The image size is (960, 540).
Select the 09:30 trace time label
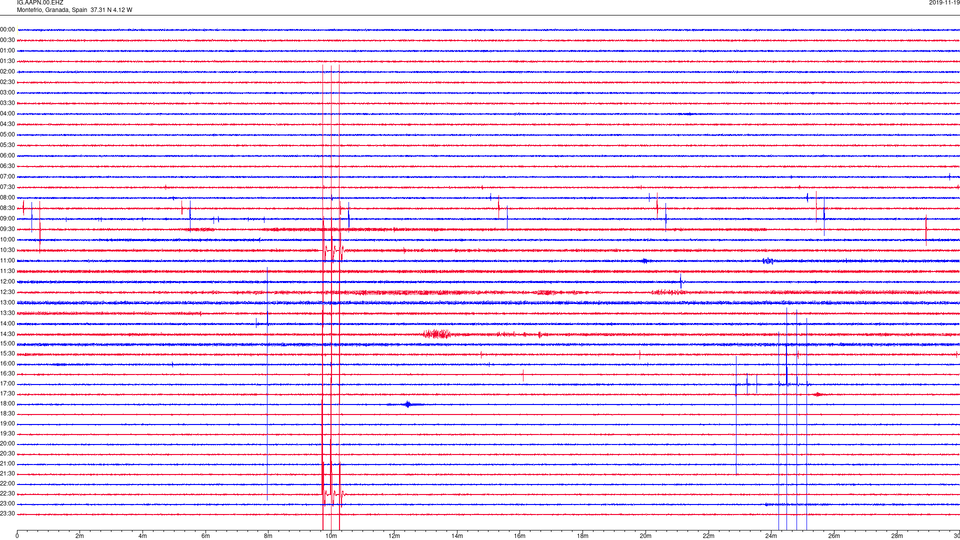pos(7,229)
